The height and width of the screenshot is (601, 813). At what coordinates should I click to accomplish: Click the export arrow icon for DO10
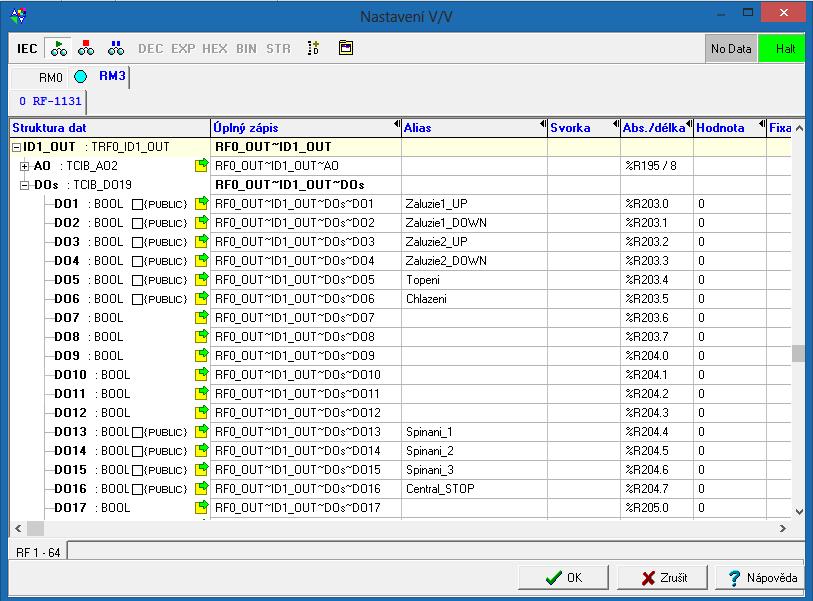pyautogui.click(x=202, y=374)
